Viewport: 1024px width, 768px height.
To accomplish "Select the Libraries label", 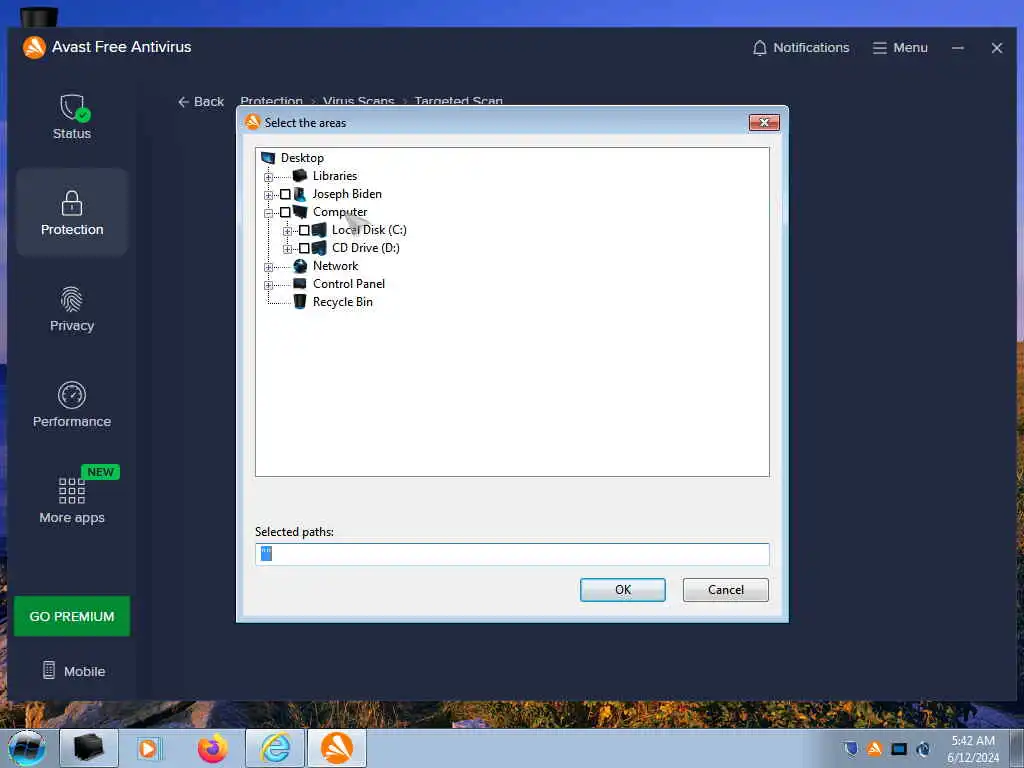I will point(335,176).
